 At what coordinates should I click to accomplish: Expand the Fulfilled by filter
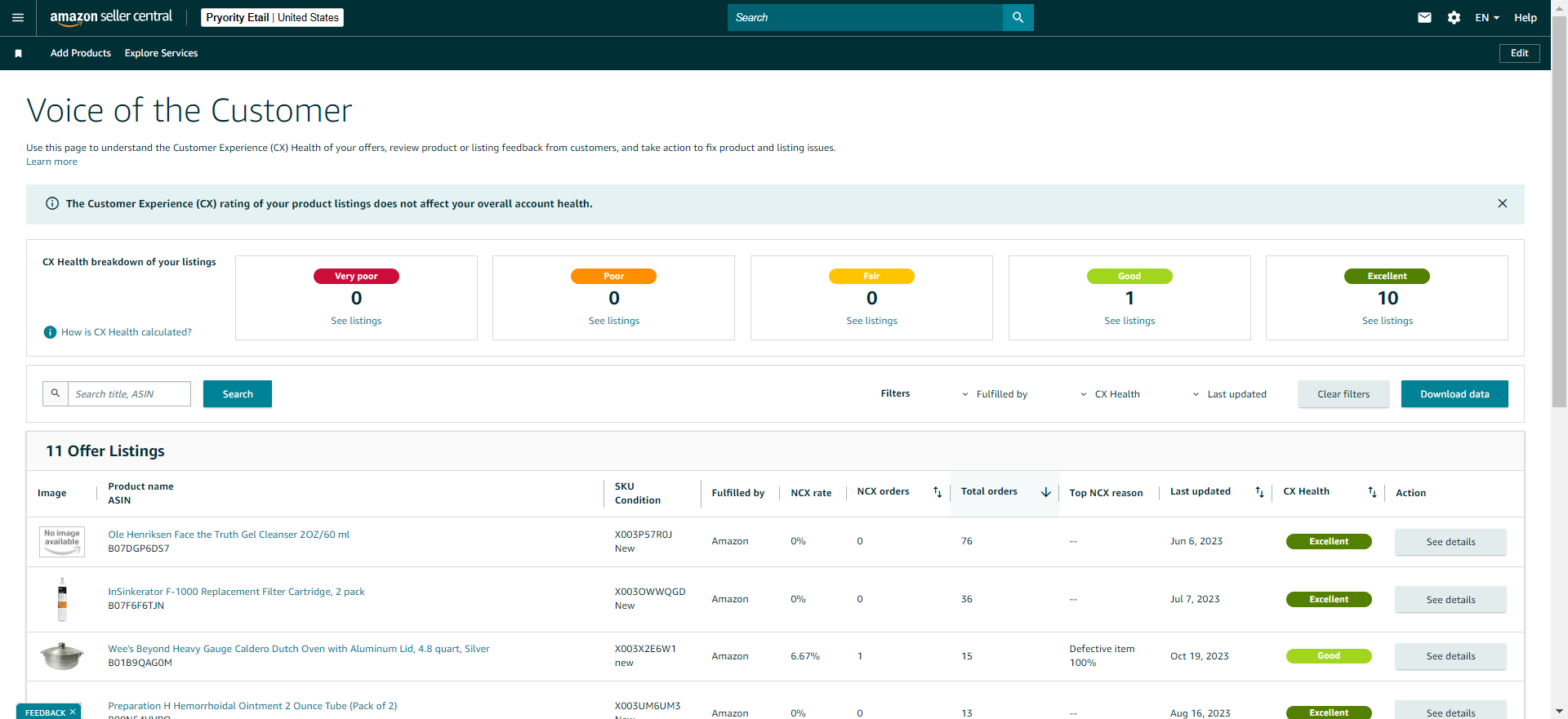[995, 394]
